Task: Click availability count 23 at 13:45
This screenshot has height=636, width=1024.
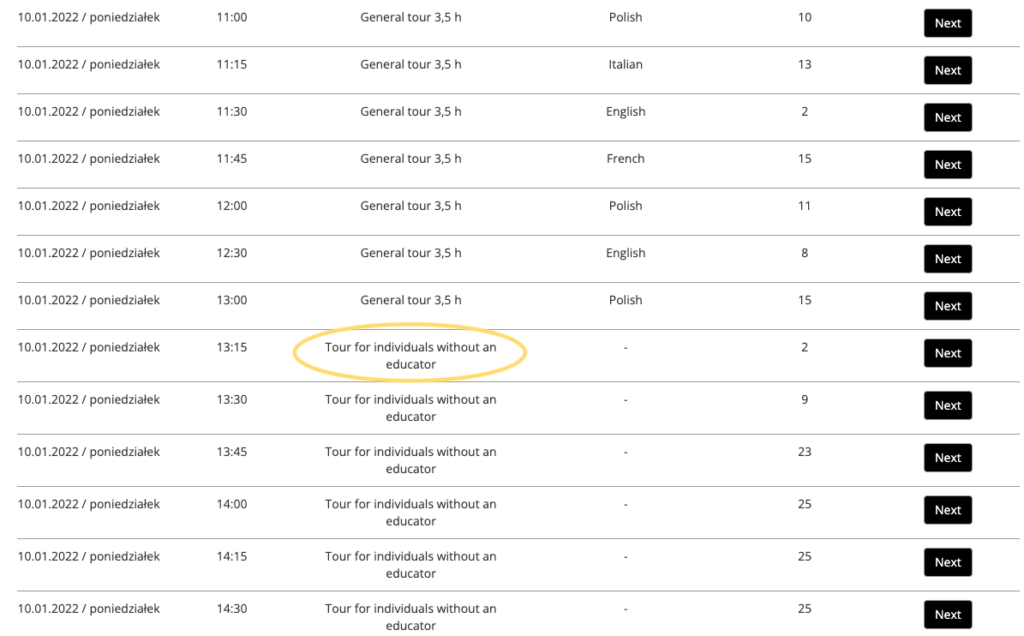Action: (x=804, y=452)
